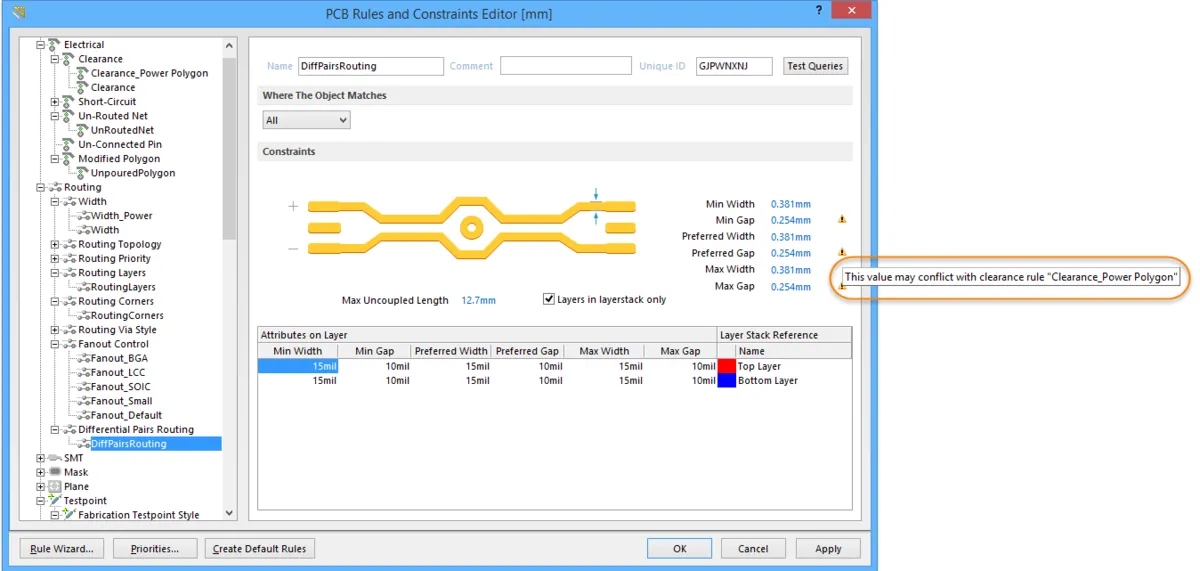The height and width of the screenshot is (571, 1200).
Task: Click the warning icon beside Preferred Gap
Action: 842,252
